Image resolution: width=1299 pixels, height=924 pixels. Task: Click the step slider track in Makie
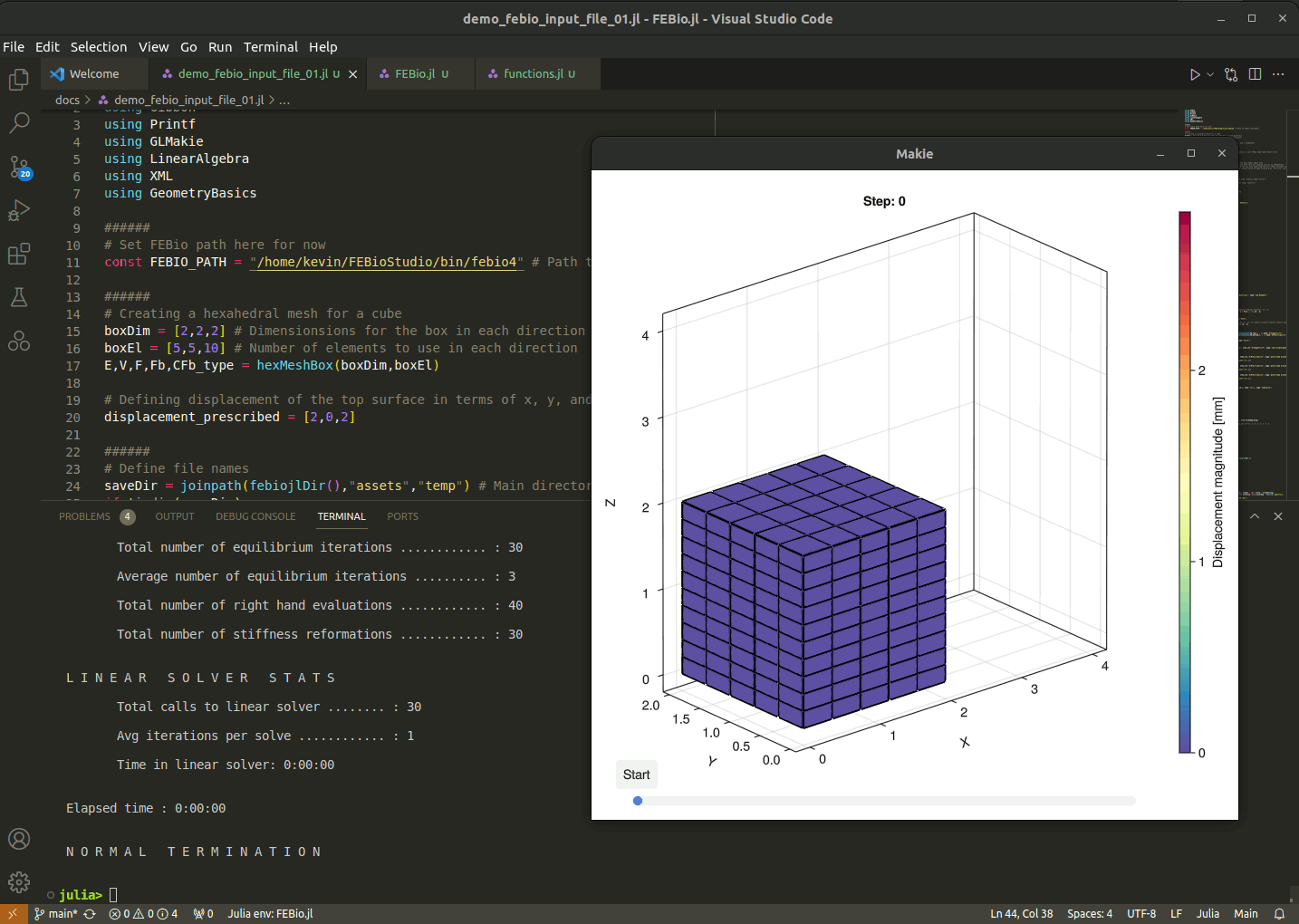click(x=885, y=801)
